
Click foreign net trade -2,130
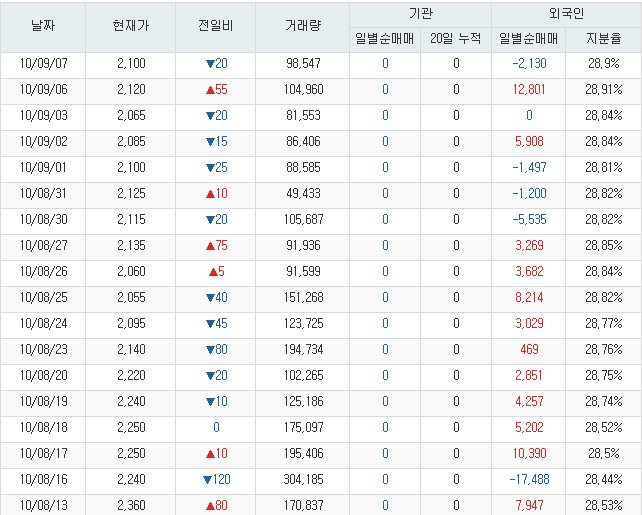pyautogui.click(x=529, y=63)
